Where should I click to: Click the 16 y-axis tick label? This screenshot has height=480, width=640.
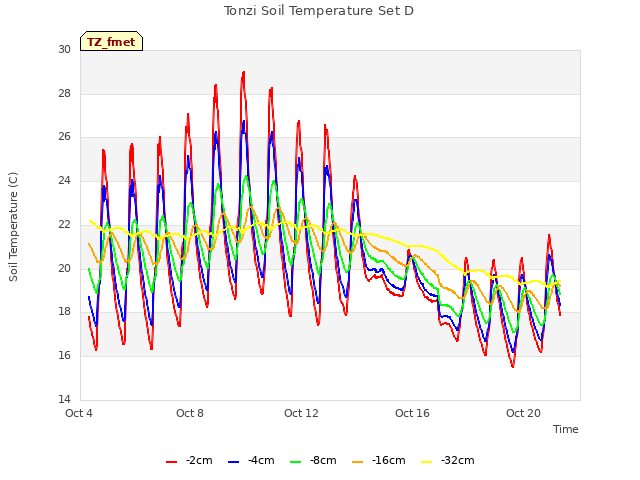(x=64, y=356)
